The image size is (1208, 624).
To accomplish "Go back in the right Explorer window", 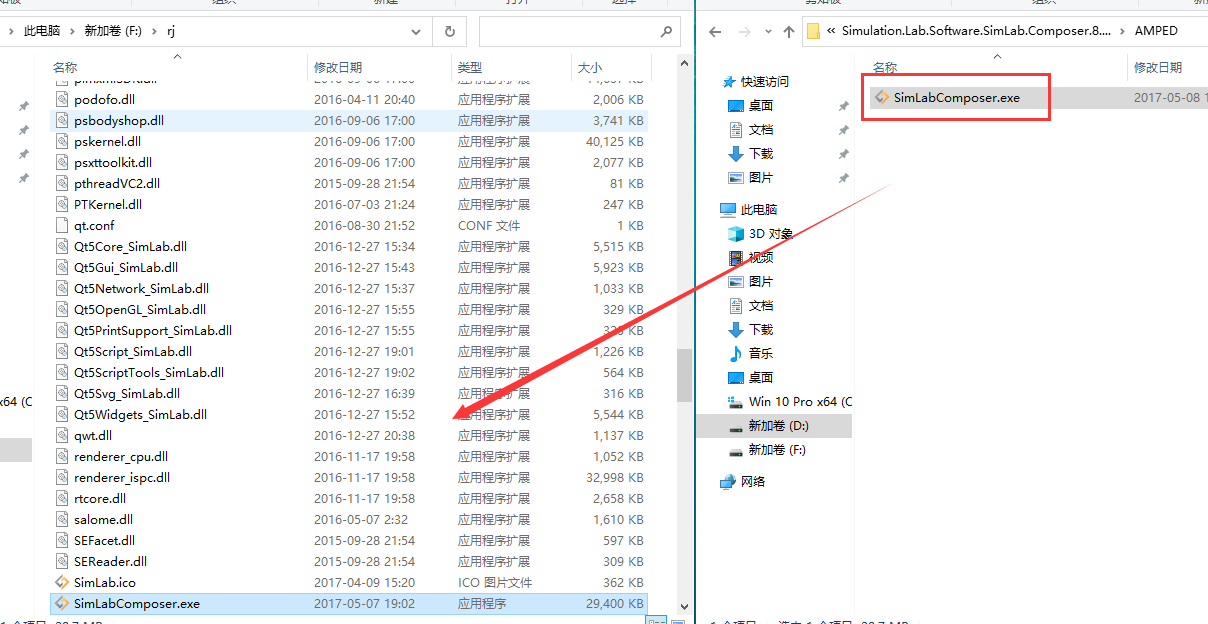I will point(715,31).
